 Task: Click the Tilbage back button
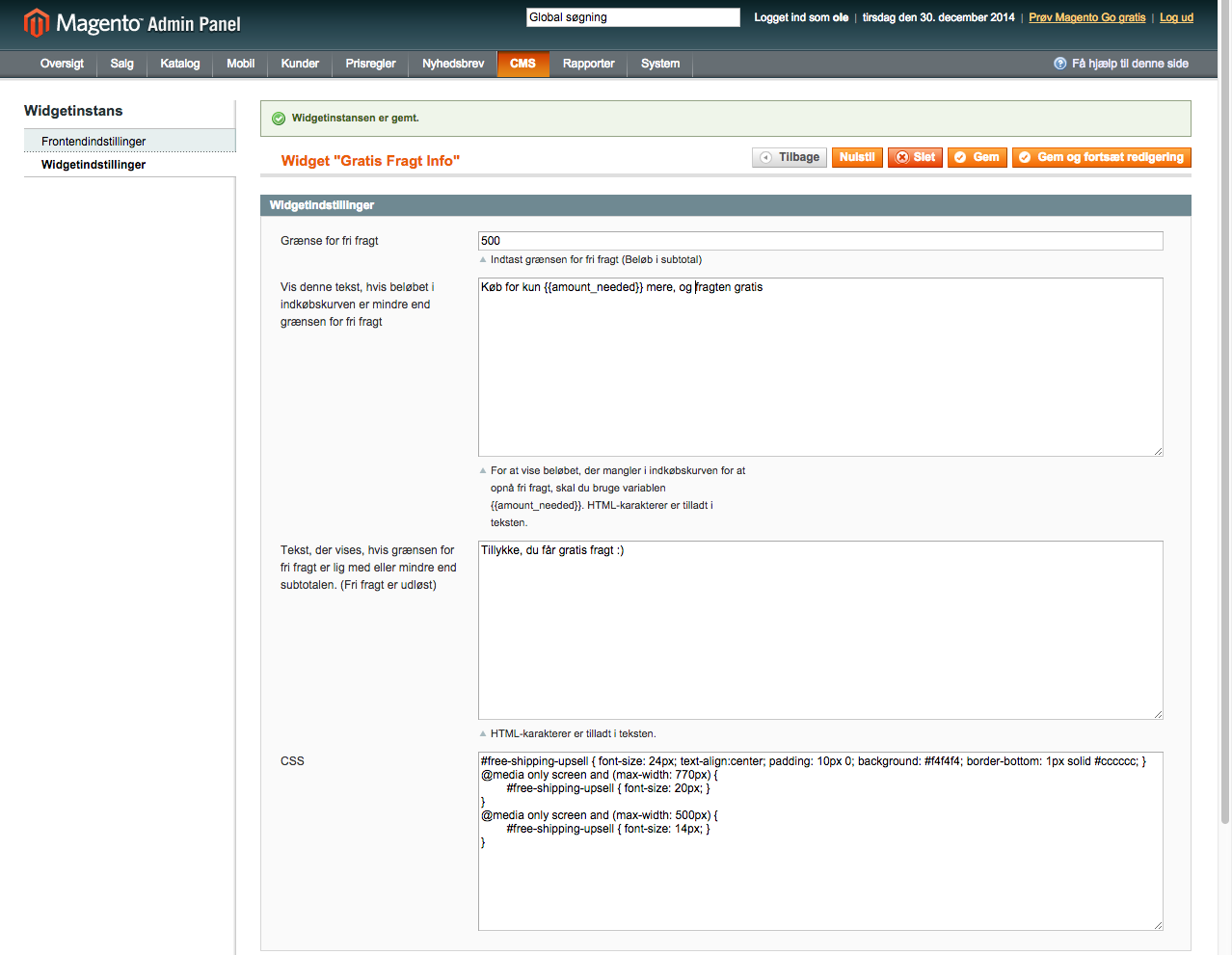pos(790,158)
